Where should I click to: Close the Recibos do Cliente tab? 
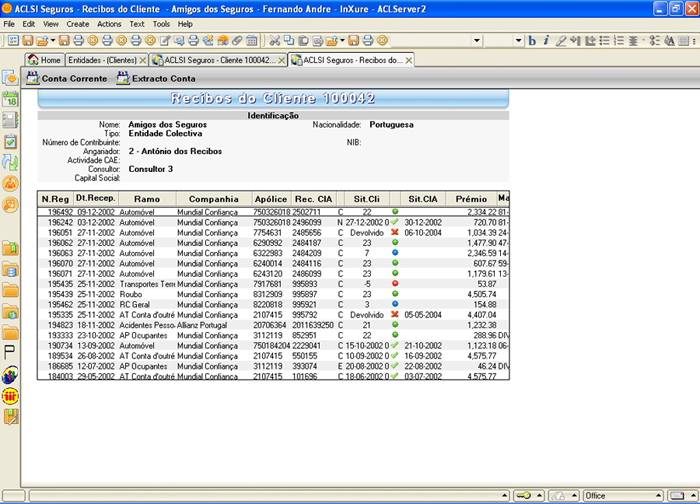point(409,60)
